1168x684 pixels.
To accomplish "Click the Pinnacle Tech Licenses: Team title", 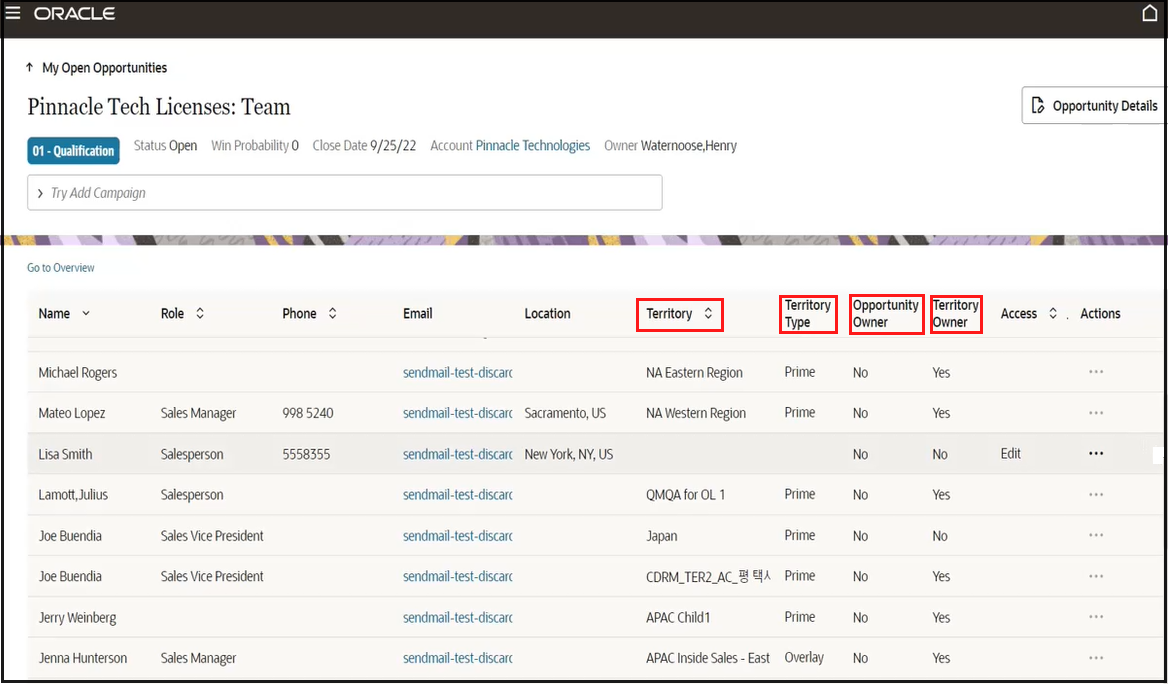I will click(159, 107).
